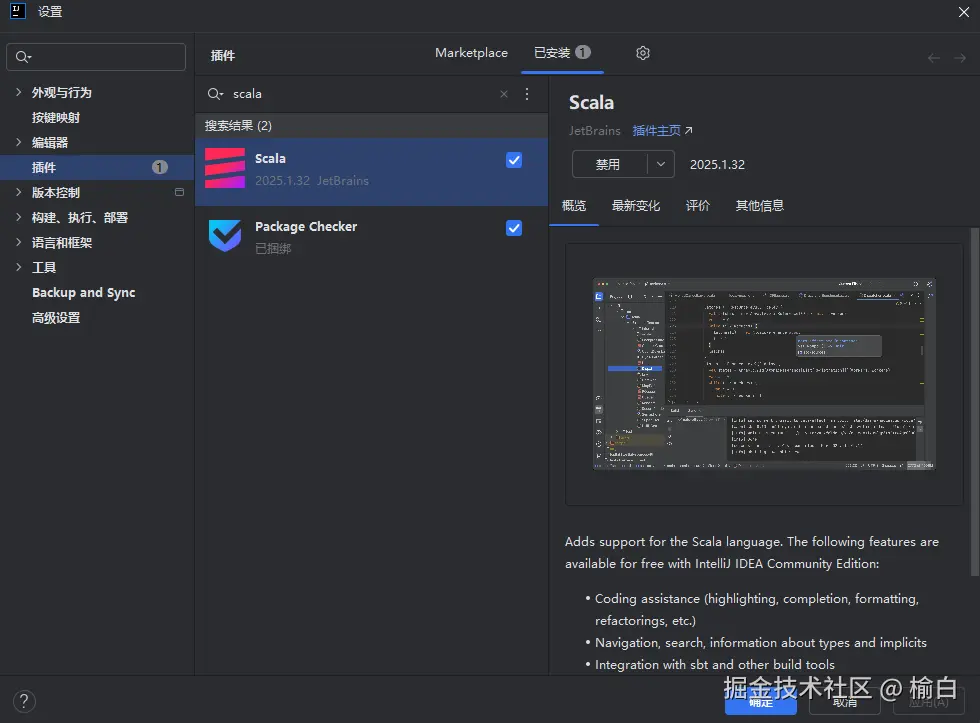This screenshot has height=723, width=980.
Task: Open the 按键映射 settings page
Action: click(x=56, y=117)
